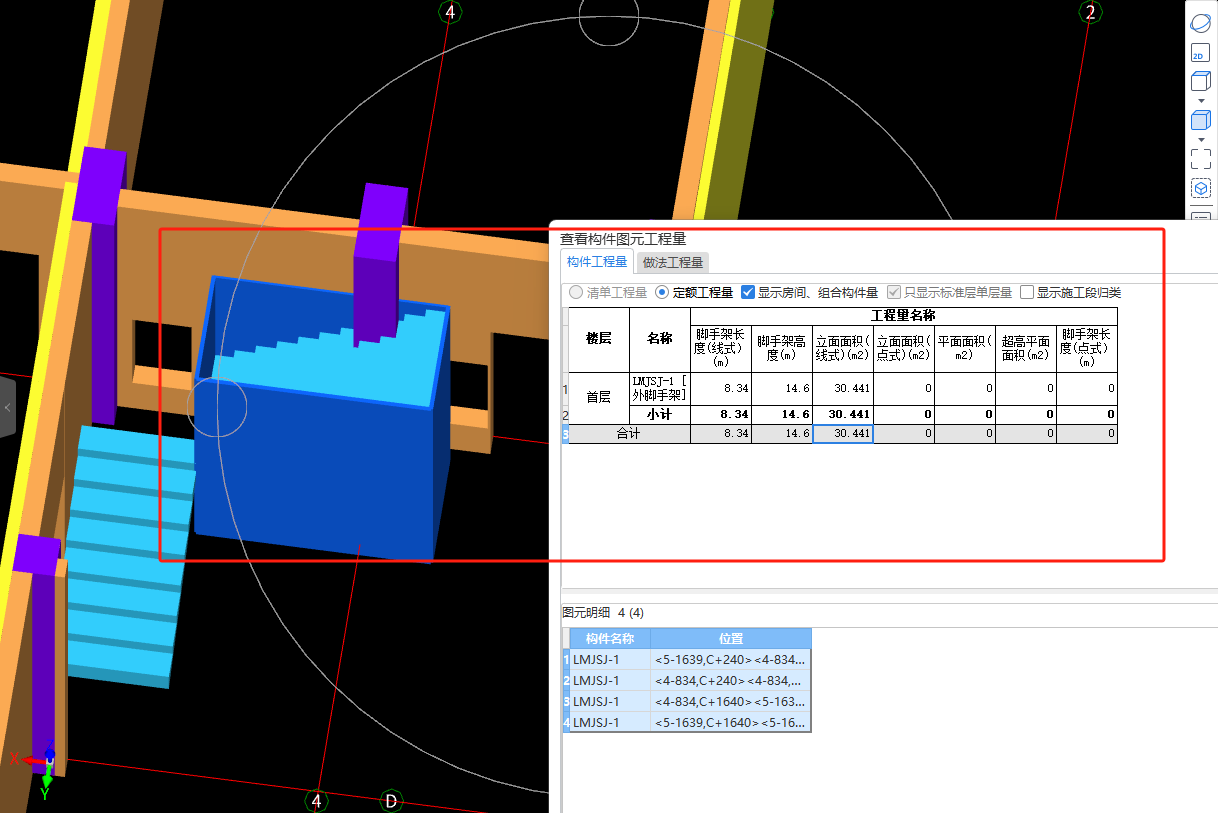1218x813 pixels.
Task: Expand the collapsed left side panel handle
Action: 7,407
